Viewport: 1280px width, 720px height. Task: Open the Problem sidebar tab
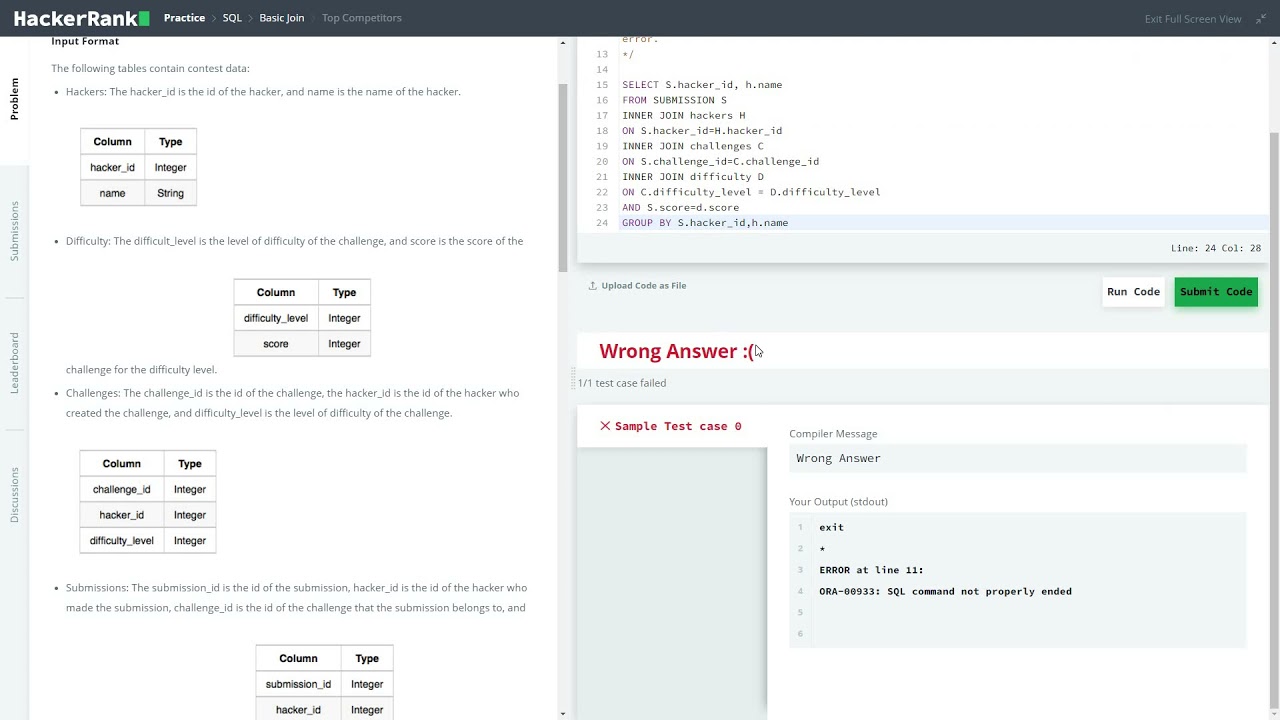pos(15,99)
